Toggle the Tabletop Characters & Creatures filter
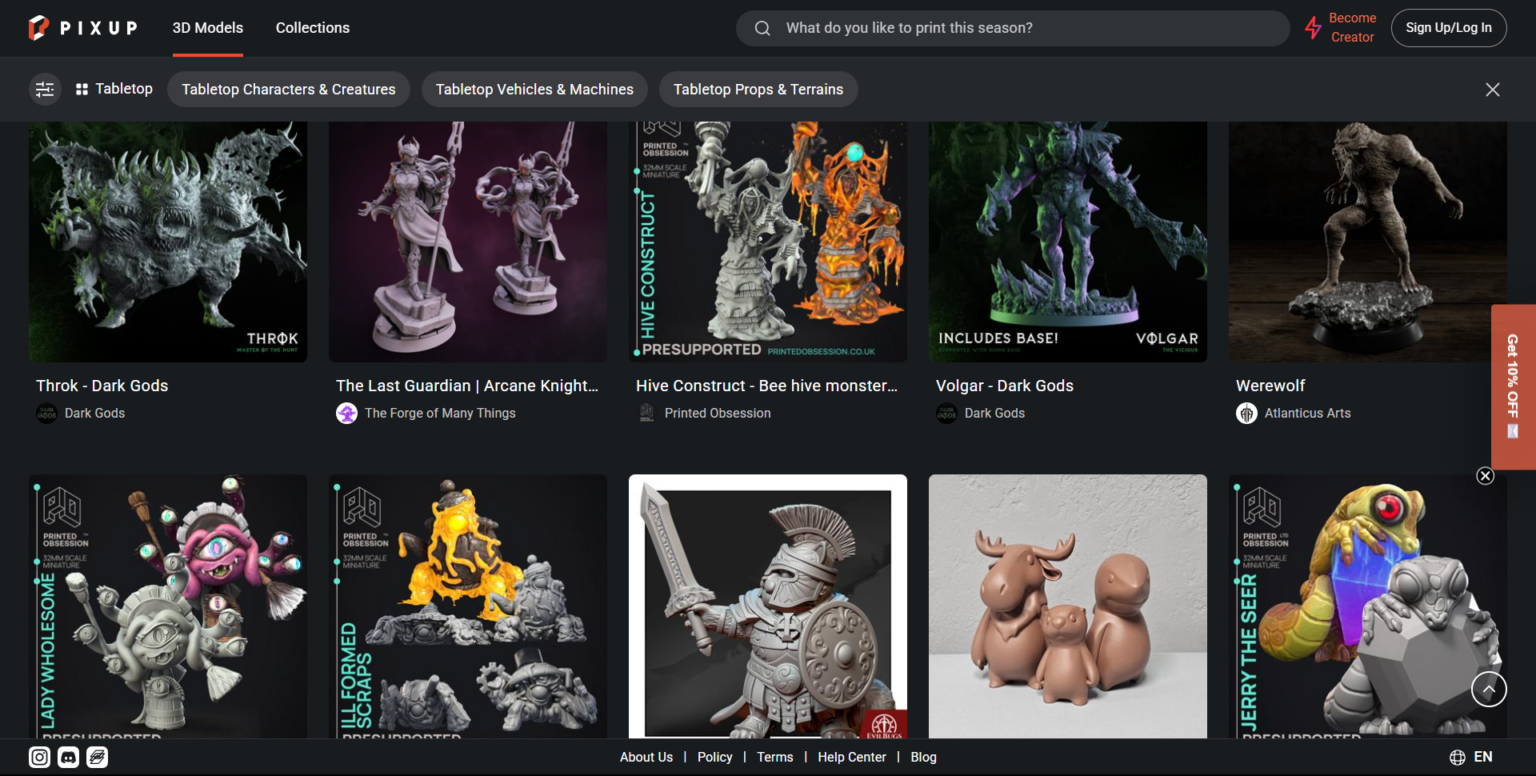This screenshot has width=1536, height=776. [288, 89]
